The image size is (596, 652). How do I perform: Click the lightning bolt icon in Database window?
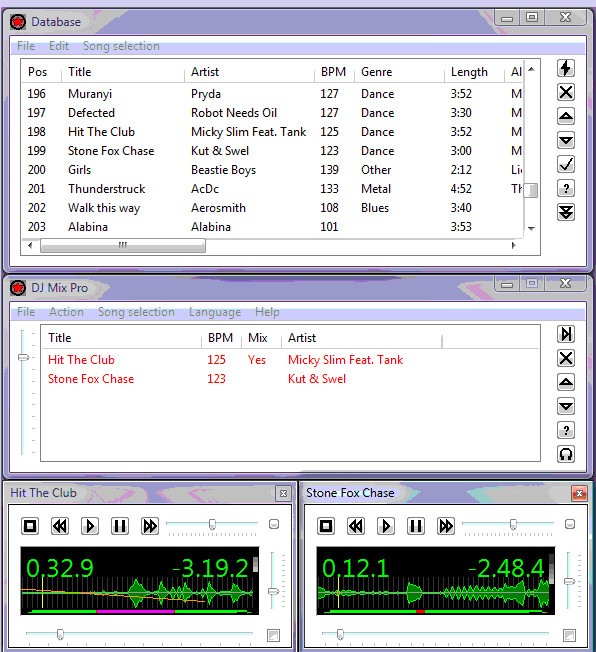coord(566,68)
